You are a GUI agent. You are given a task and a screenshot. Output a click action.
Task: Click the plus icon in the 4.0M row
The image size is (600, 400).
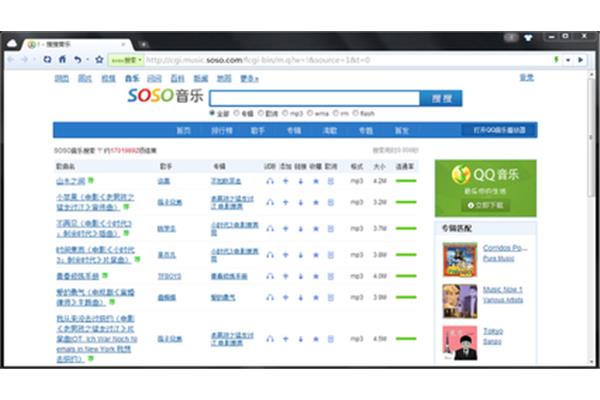pos(285,276)
